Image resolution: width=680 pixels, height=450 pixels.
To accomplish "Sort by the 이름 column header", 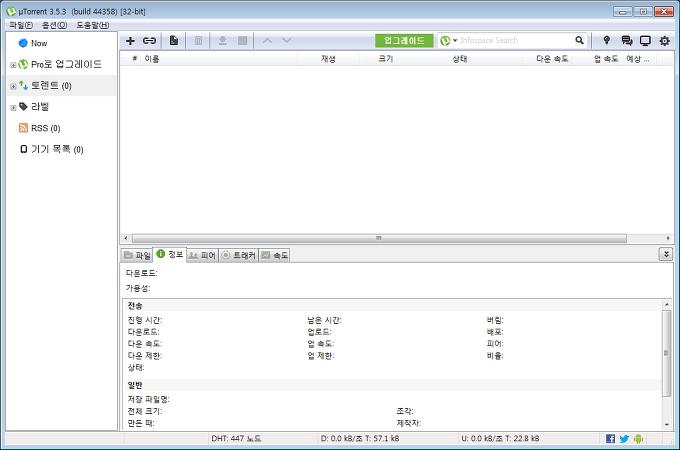I will [x=219, y=59].
